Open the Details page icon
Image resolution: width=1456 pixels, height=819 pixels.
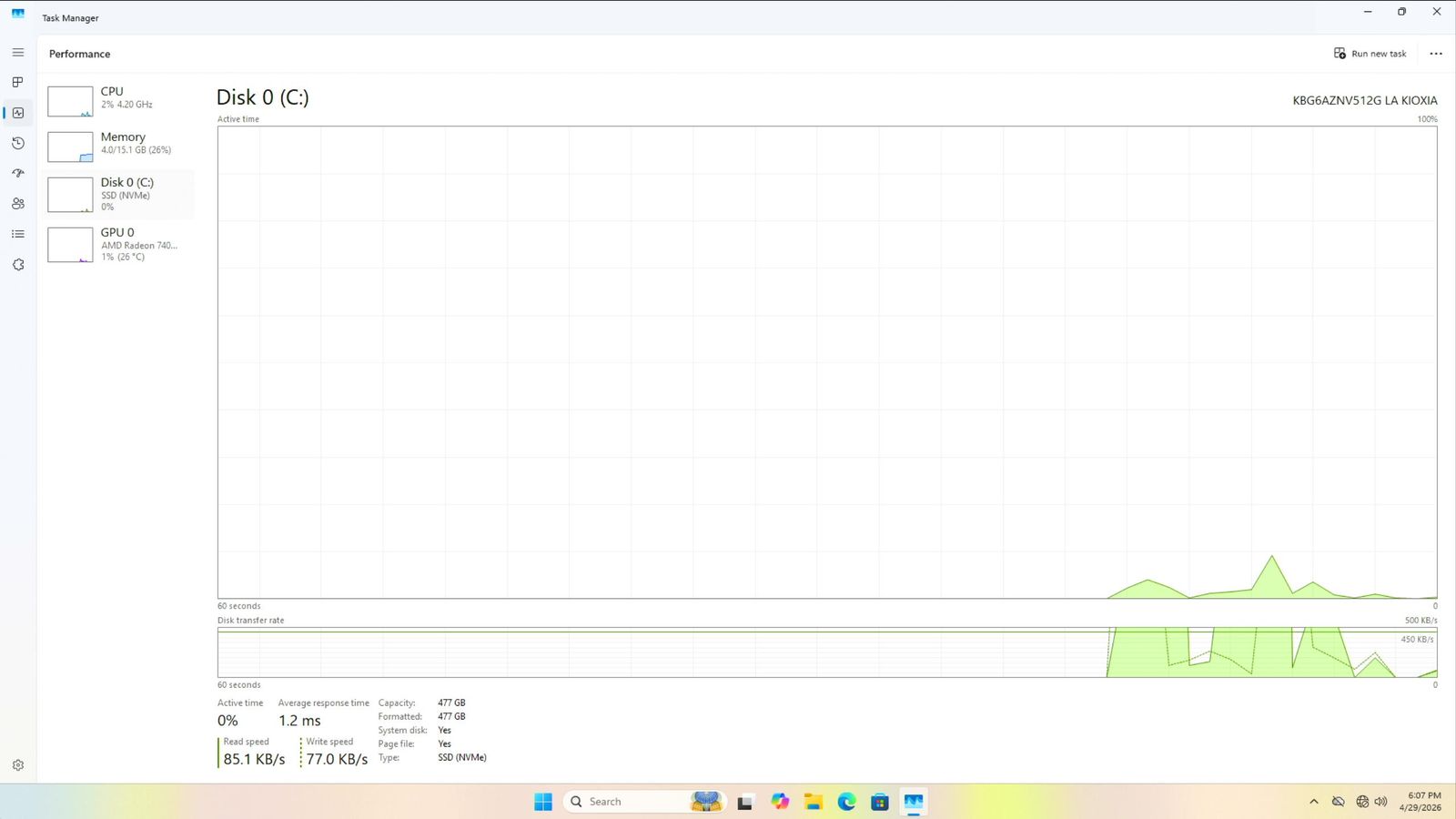(x=18, y=234)
